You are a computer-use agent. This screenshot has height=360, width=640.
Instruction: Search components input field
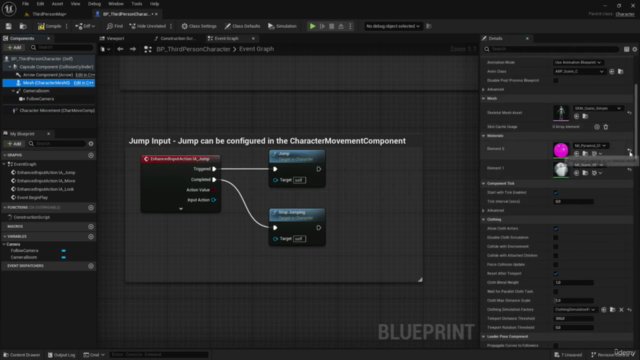pos(62,47)
